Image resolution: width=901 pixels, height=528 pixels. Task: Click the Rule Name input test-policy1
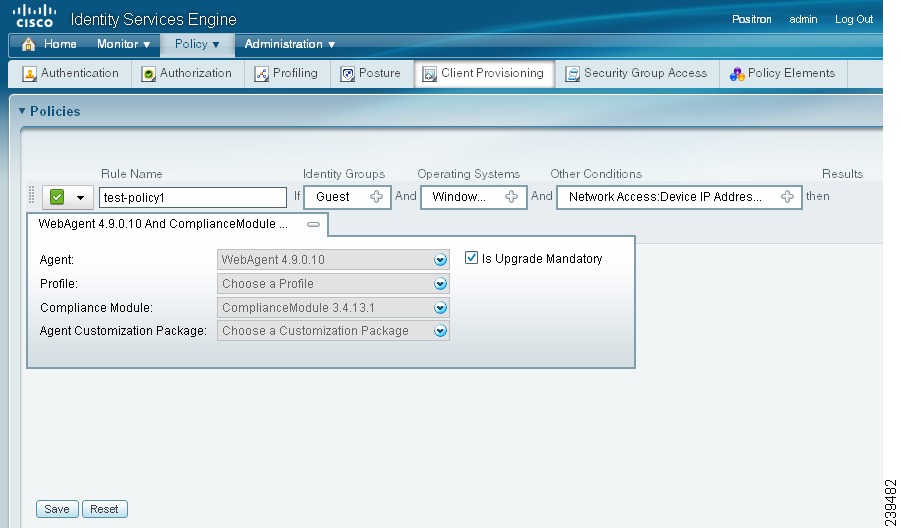[192, 198]
